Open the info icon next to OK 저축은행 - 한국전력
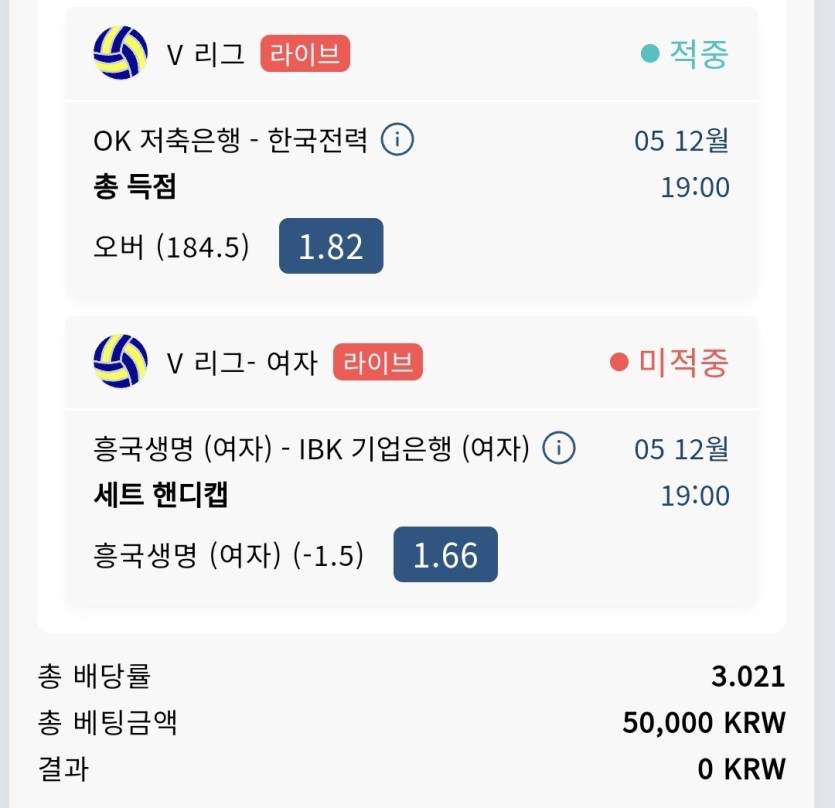The height and width of the screenshot is (808, 835). tap(398, 140)
